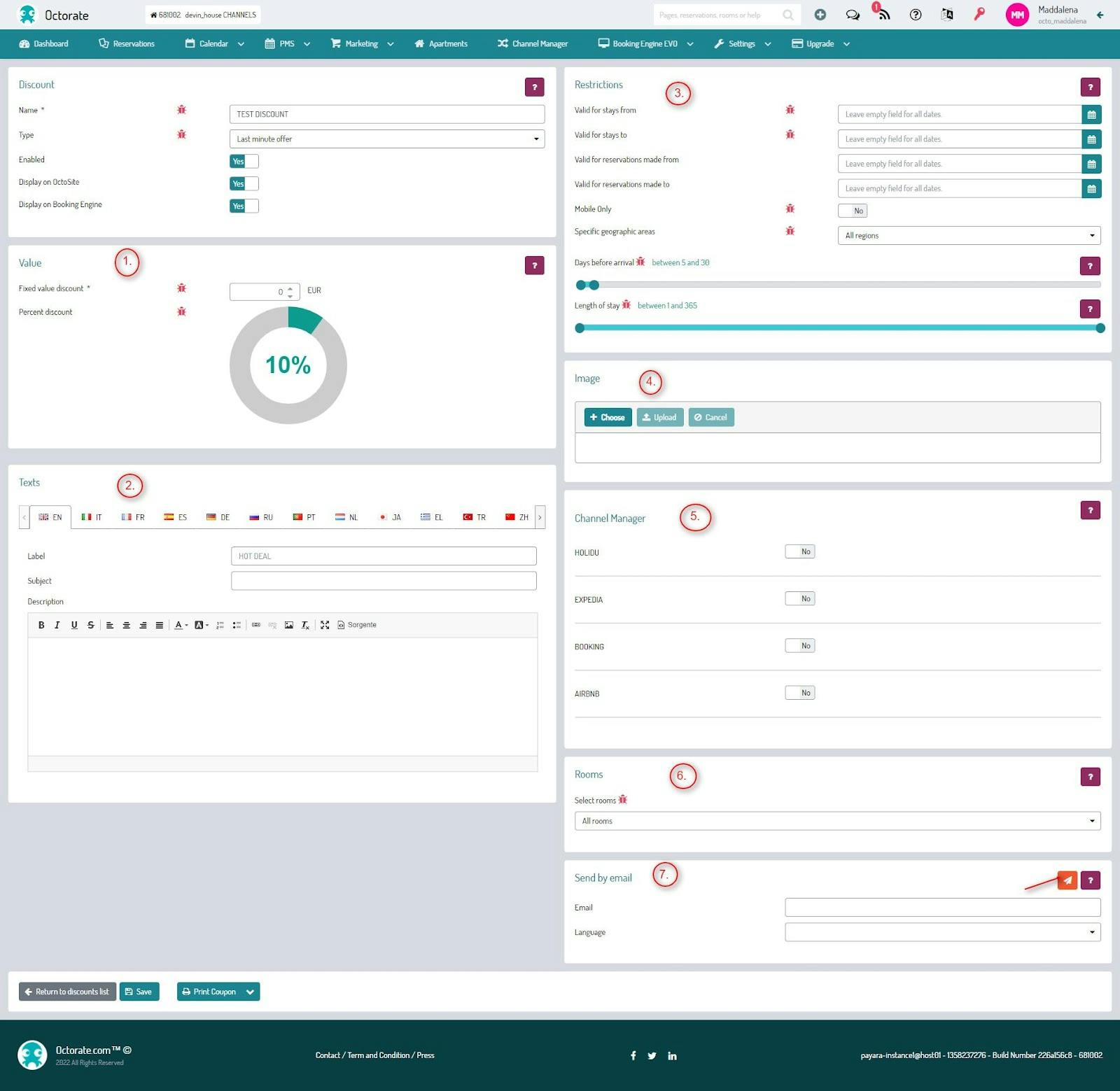This screenshot has width=1120, height=1091.
Task: Switch to the IT language tab
Action: point(92,517)
